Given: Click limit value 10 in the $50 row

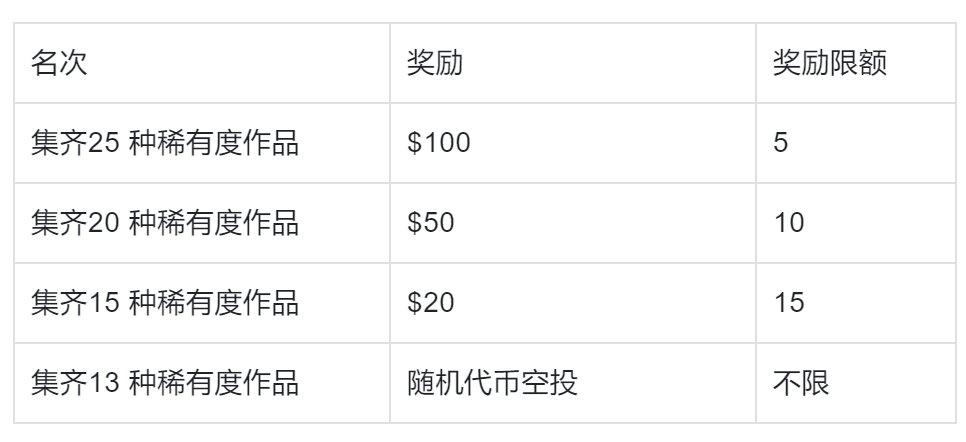Looking at the screenshot, I should click(x=789, y=223).
